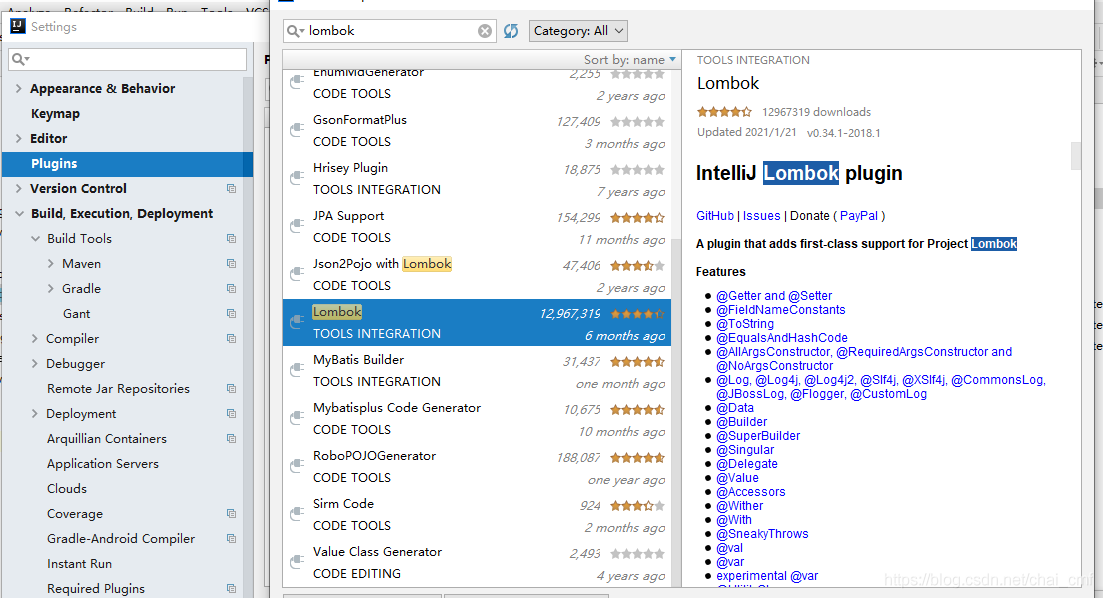
Task: Click the plugin description scrollbar thumb
Action: pyautogui.click(x=1076, y=155)
